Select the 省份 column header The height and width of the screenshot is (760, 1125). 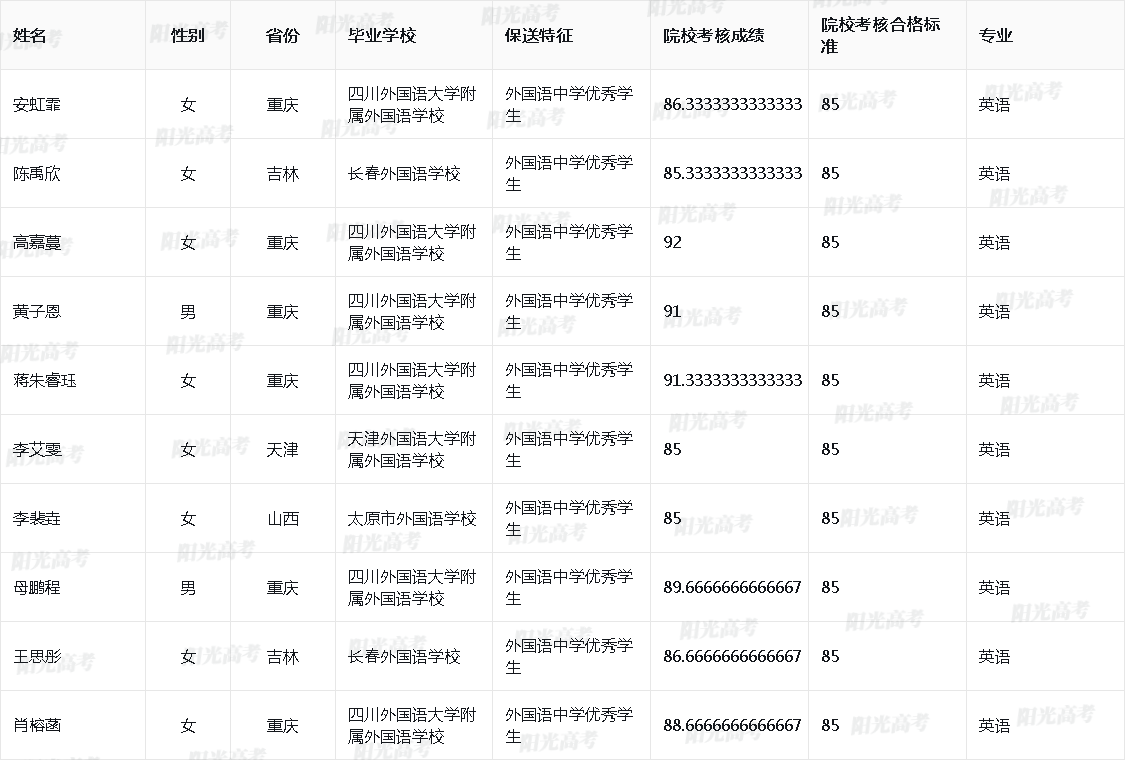point(282,35)
